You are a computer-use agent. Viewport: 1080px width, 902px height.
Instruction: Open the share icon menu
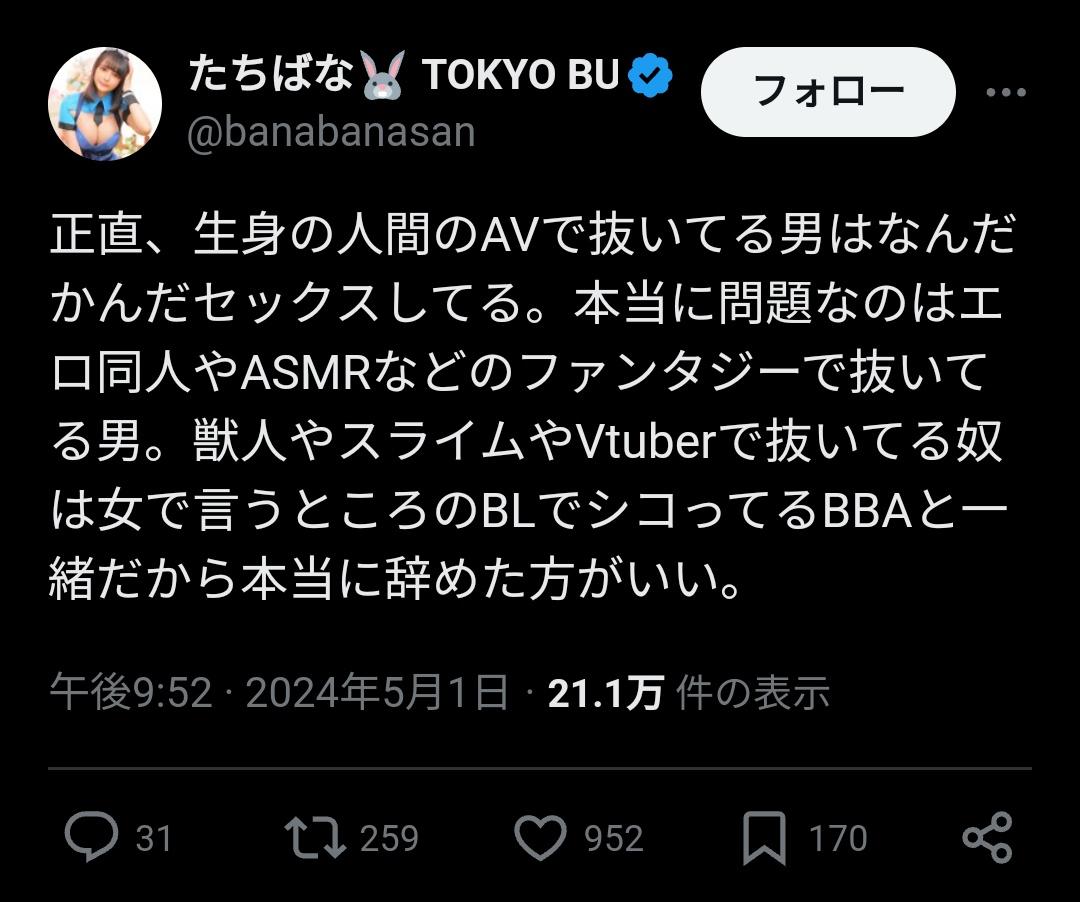click(x=987, y=837)
